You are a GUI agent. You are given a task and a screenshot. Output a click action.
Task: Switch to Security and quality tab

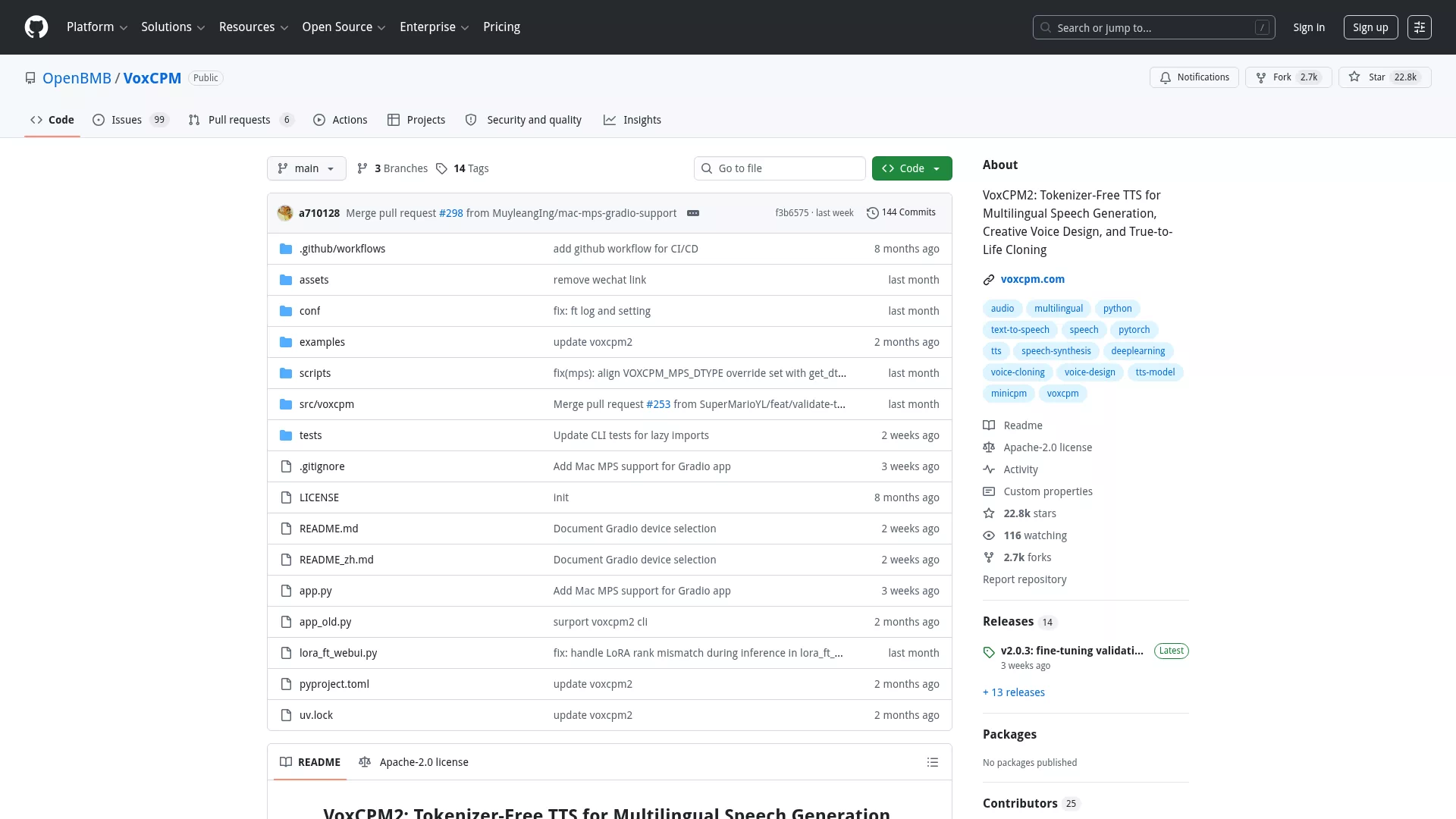[x=523, y=120]
